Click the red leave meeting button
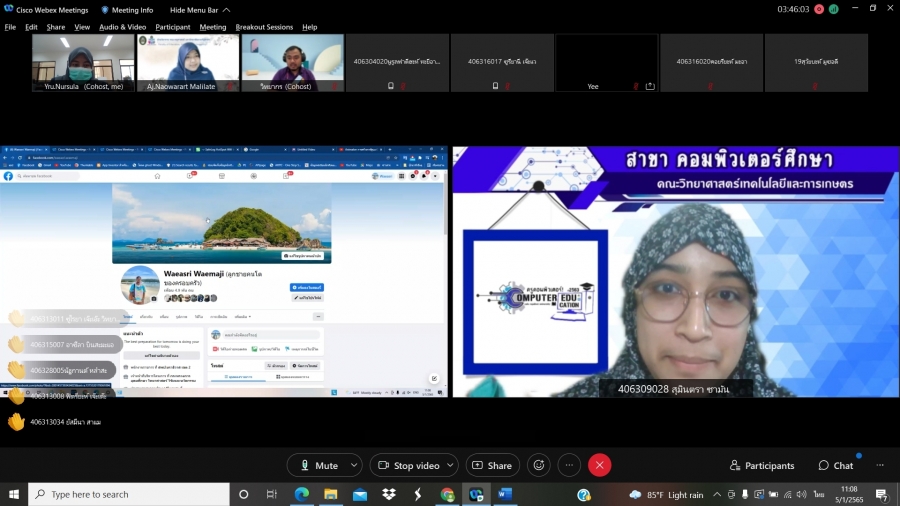 pos(599,465)
